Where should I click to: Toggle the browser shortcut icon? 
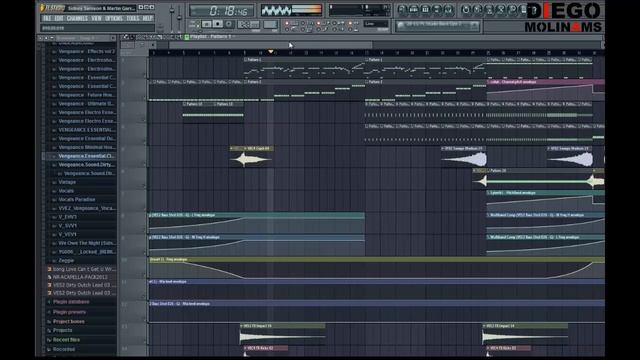point(437,9)
